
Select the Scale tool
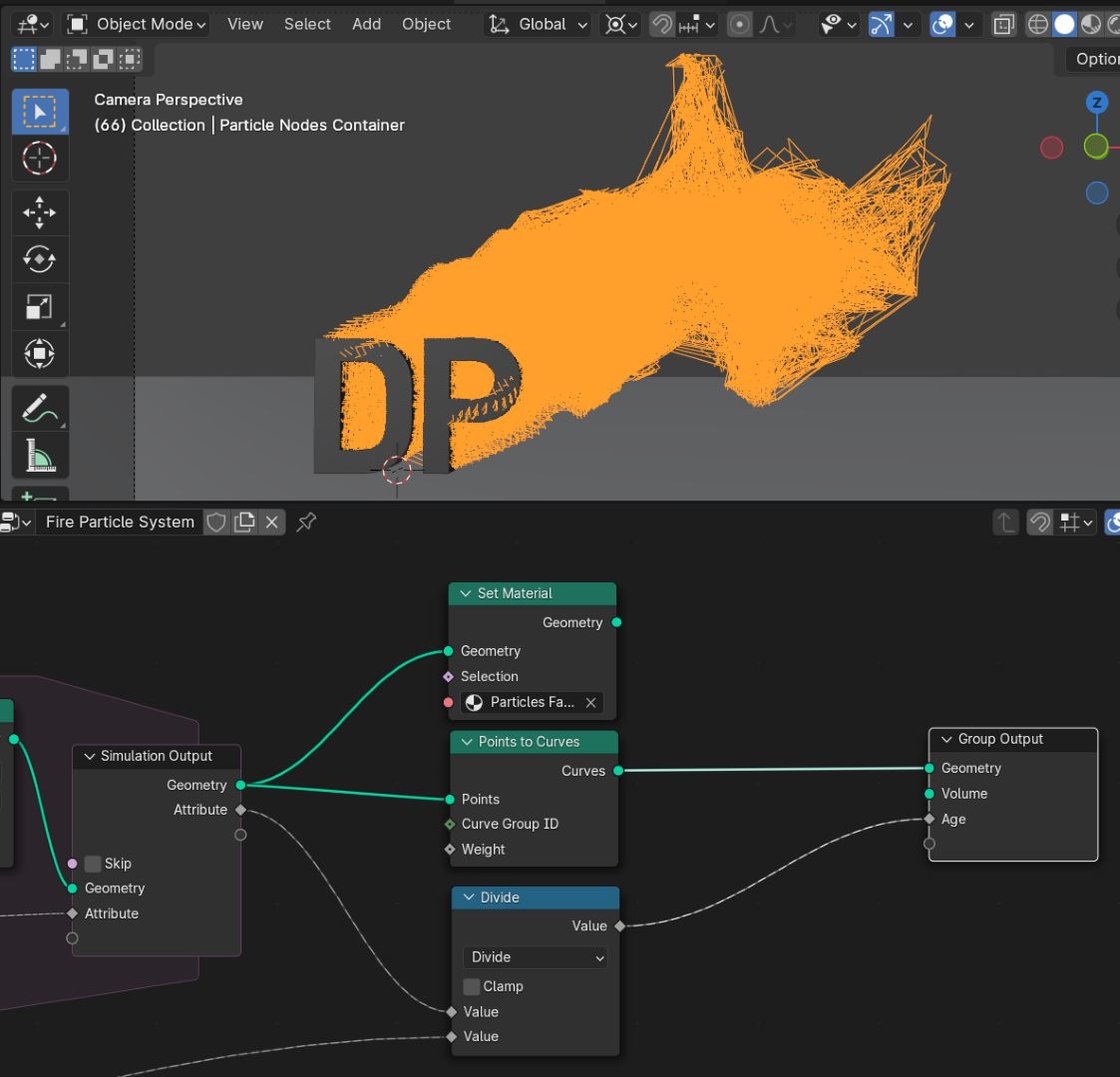(39, 307)
